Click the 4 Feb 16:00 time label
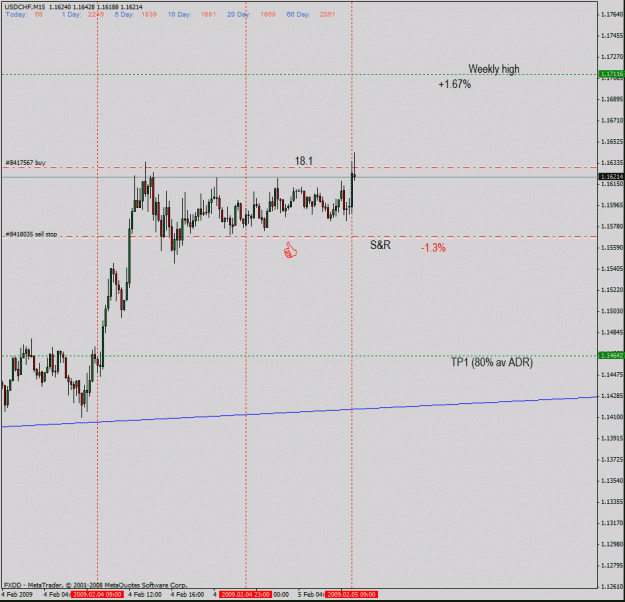This screenshot has height=602, width=625. coord(187,594)
